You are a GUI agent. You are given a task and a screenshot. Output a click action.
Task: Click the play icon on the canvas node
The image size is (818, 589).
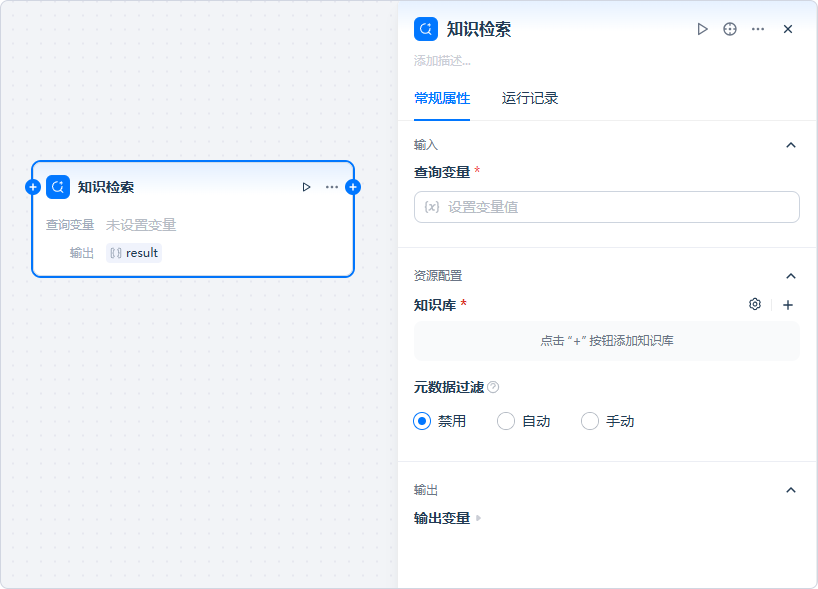click(306, 187)
